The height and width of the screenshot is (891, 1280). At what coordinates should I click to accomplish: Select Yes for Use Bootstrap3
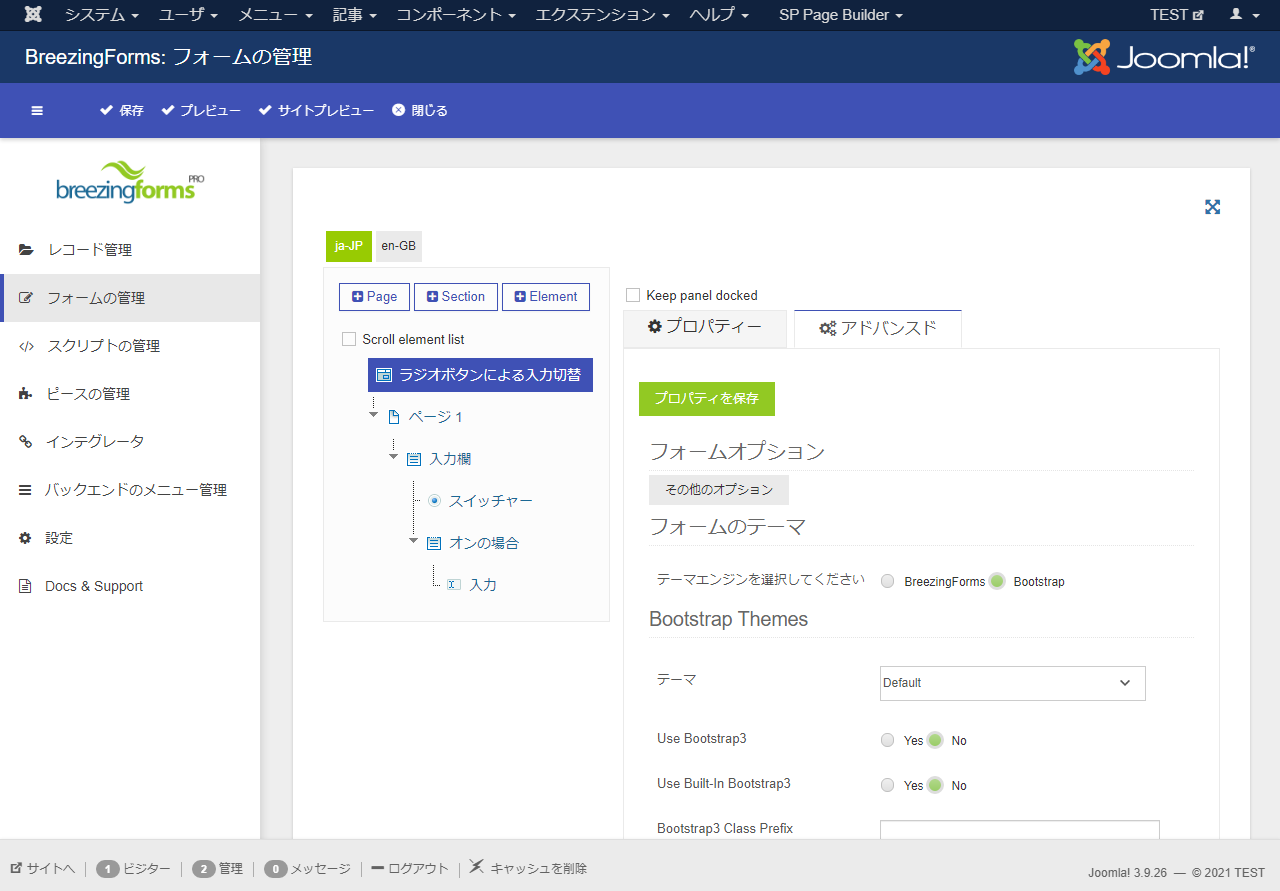[887, 740]
